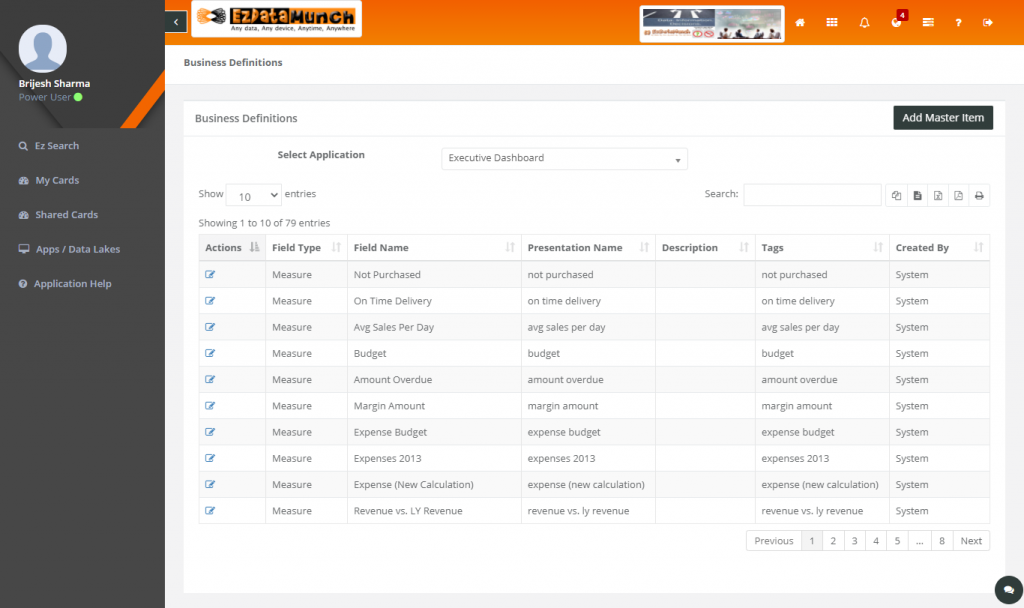Image resolution: width=1024 pixels, height=608 pixels.
Task: Focus the Search input field
Action: pyautogui.click(x=812, y=195)
